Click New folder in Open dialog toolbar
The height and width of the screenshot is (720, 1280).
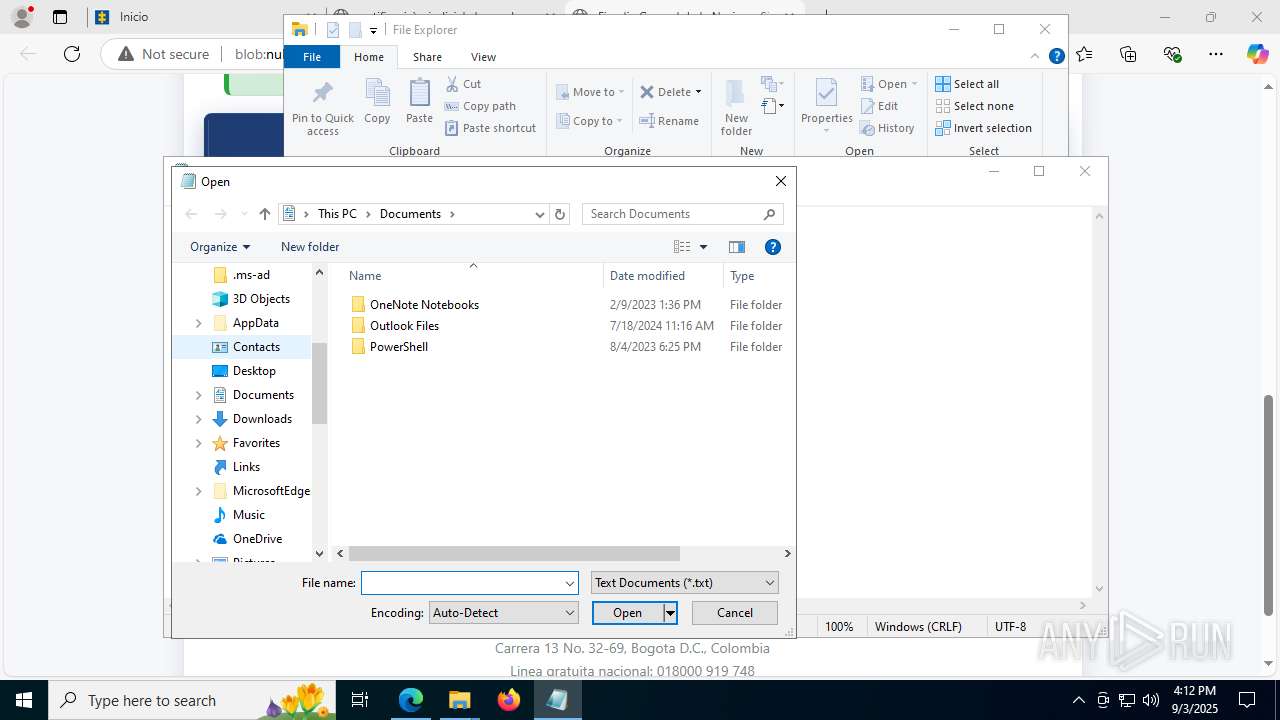[310, 247]
